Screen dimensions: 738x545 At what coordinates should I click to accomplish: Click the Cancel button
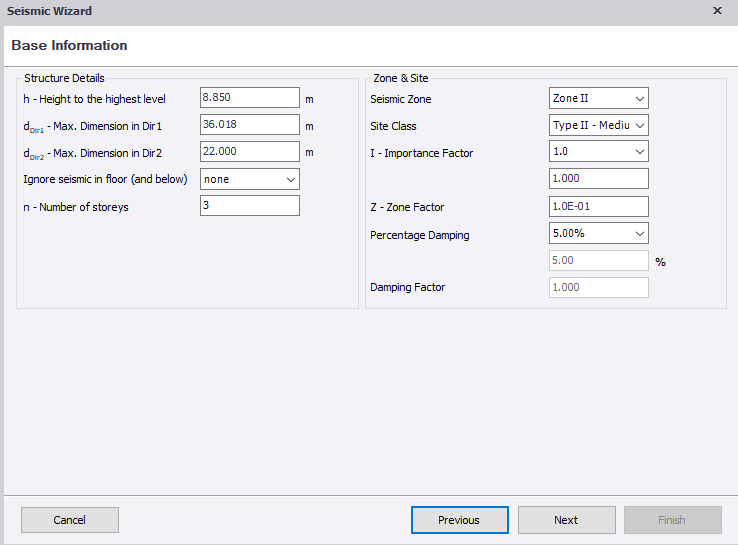pyautogui.click(x=70, y=520)
